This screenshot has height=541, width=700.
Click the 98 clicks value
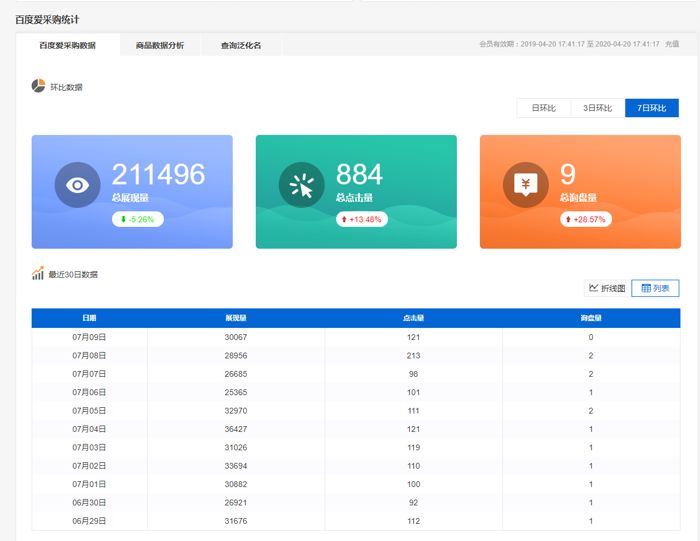pyautogui.click(x=413, y=374)
